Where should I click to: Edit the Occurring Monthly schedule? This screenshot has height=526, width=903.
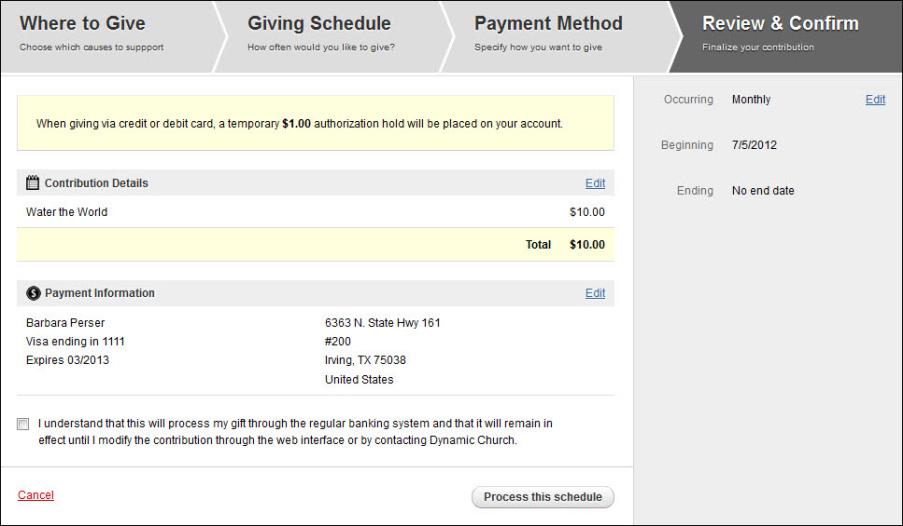pyautogui.click(x=875, y=100)
